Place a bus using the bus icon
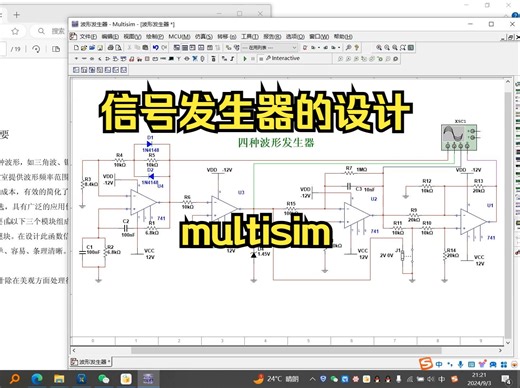 (232, 58)
